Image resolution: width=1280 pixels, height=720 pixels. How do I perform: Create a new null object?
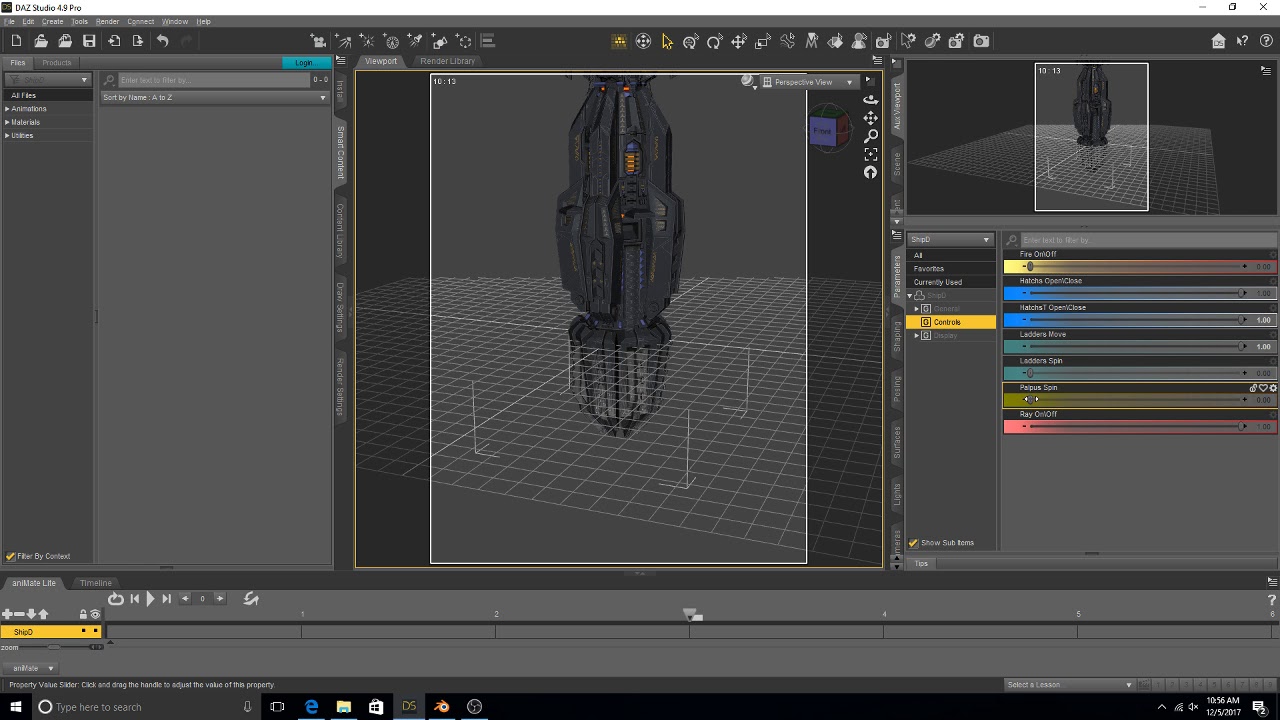464,41
